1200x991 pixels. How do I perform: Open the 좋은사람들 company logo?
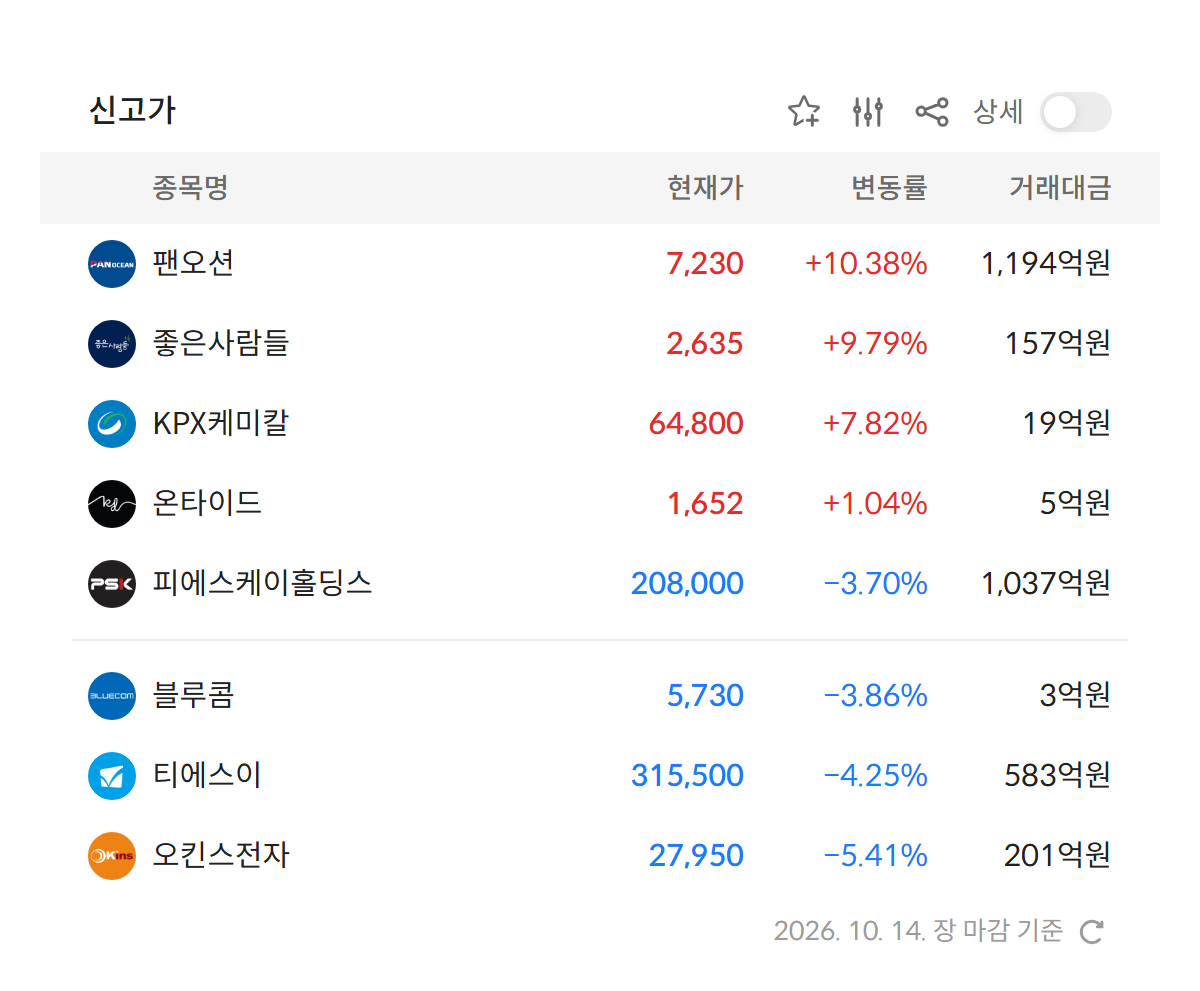pyautogui.click(x=112, y=344)
